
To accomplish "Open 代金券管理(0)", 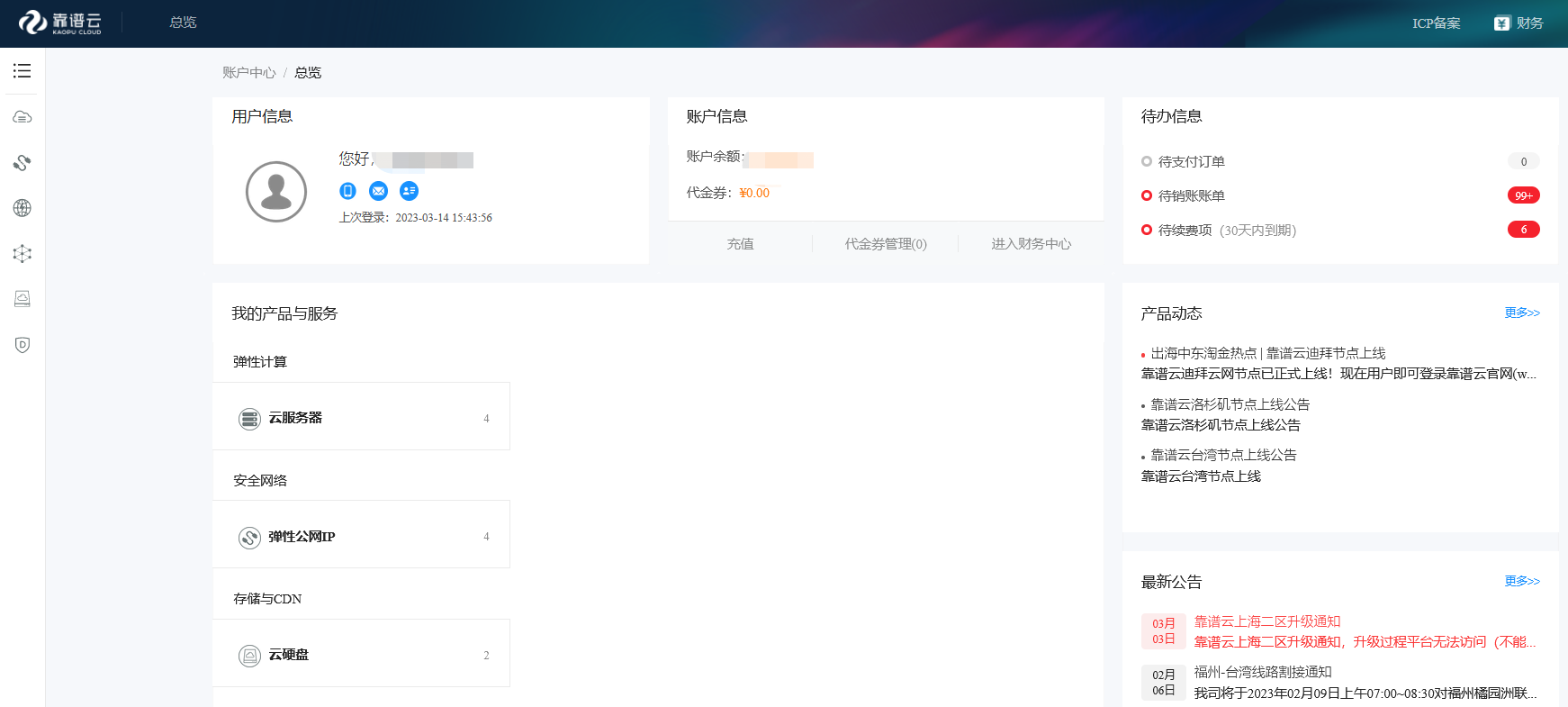I will [x=886, y=244].
